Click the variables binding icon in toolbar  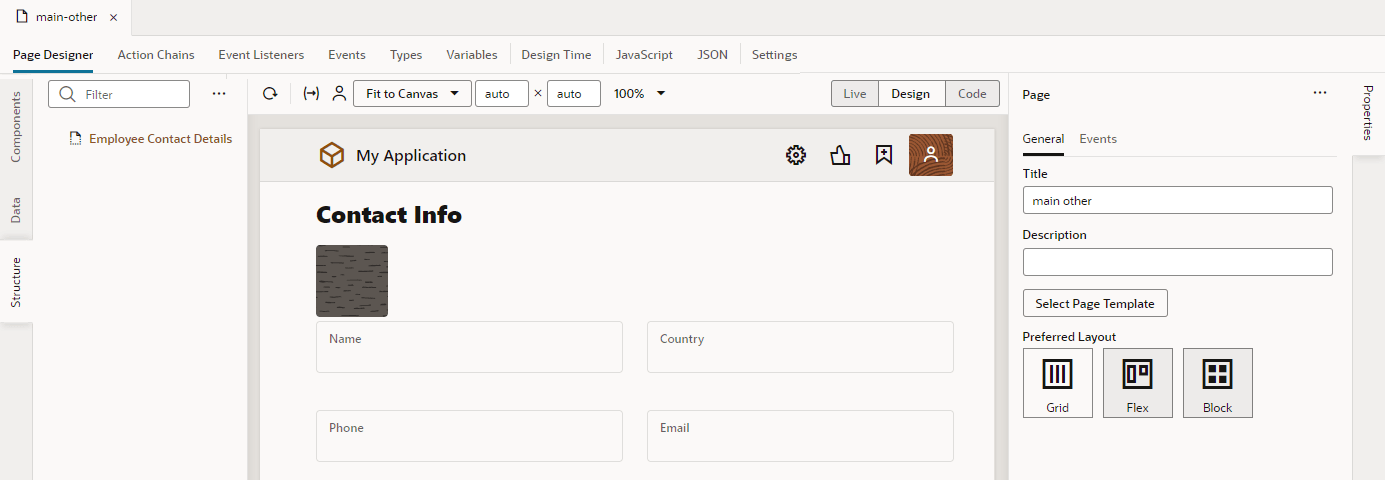(x=311, y=94)
